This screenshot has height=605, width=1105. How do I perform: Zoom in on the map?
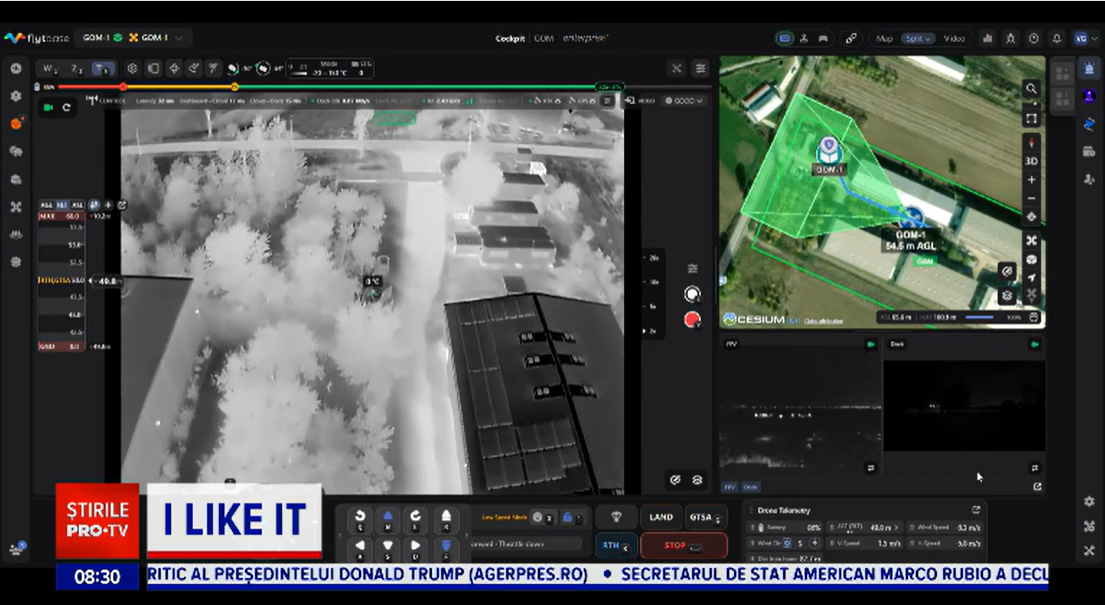coord(1031,180)
